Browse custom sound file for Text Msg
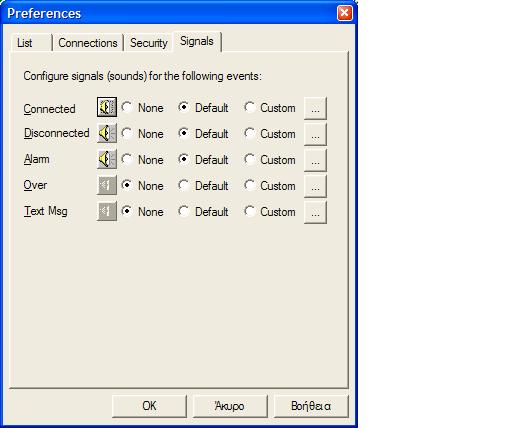The width and height of the screenshot is (512, 428). point(315,212)
